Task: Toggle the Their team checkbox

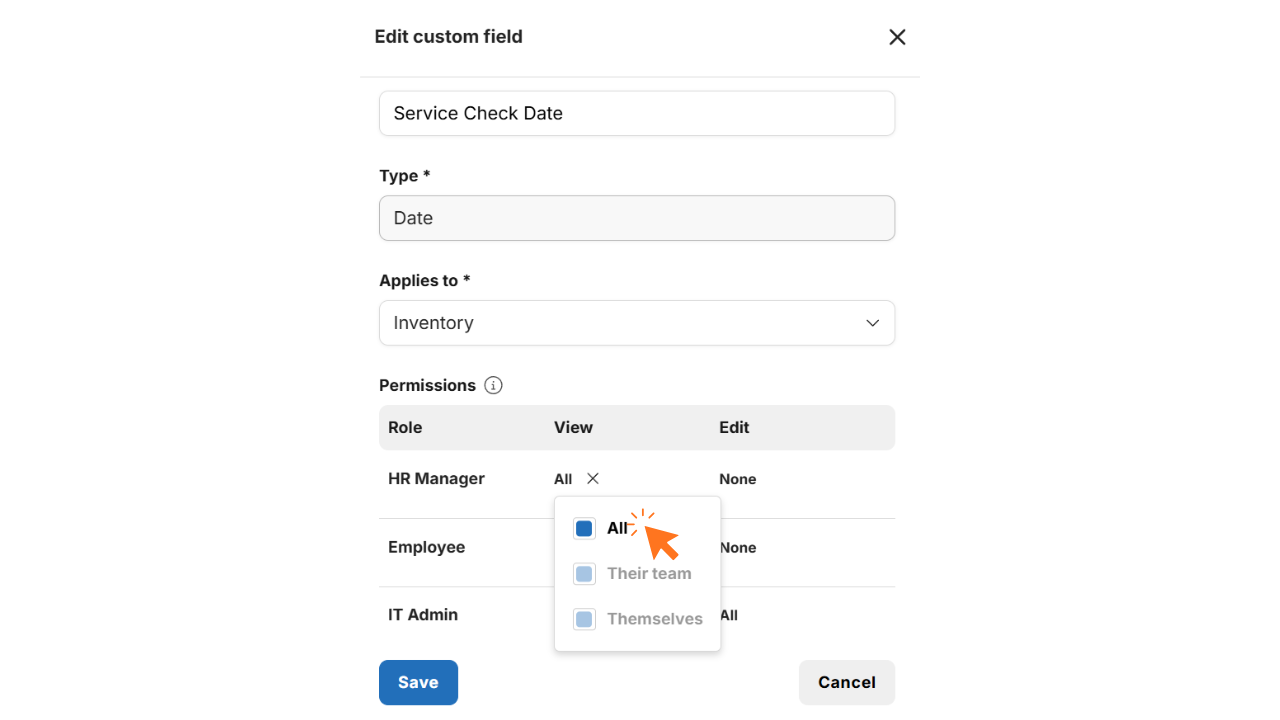Action: click(x=584, y=574)
